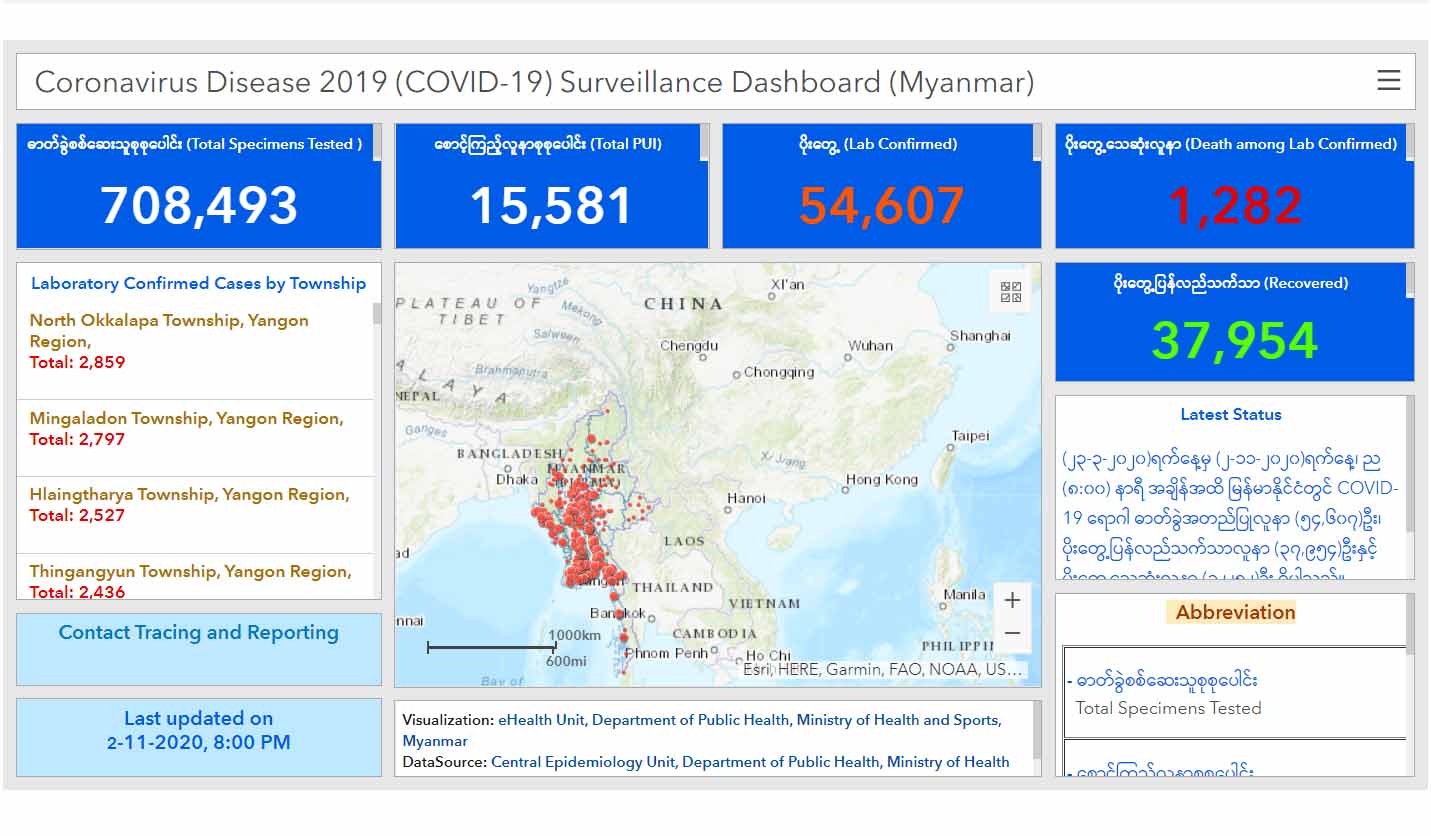Click the township list scrollbar

tap(377, 450)
